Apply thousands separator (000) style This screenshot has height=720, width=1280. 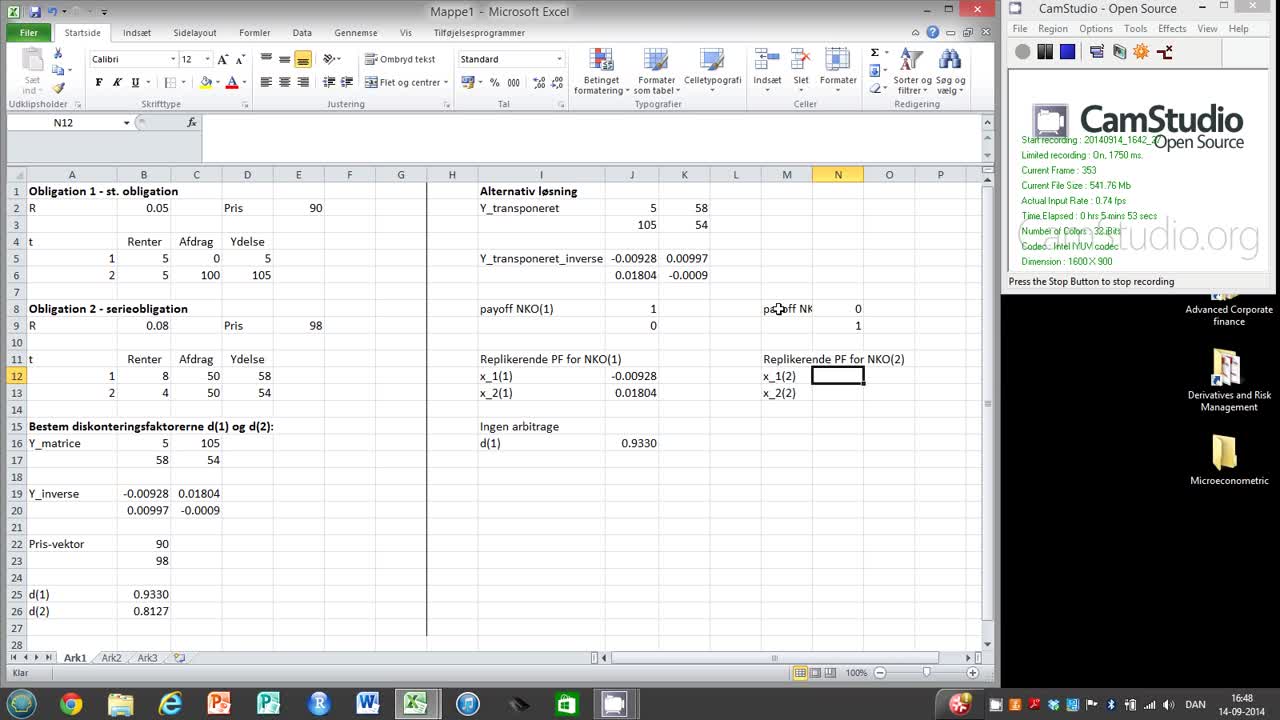[513, 82]
